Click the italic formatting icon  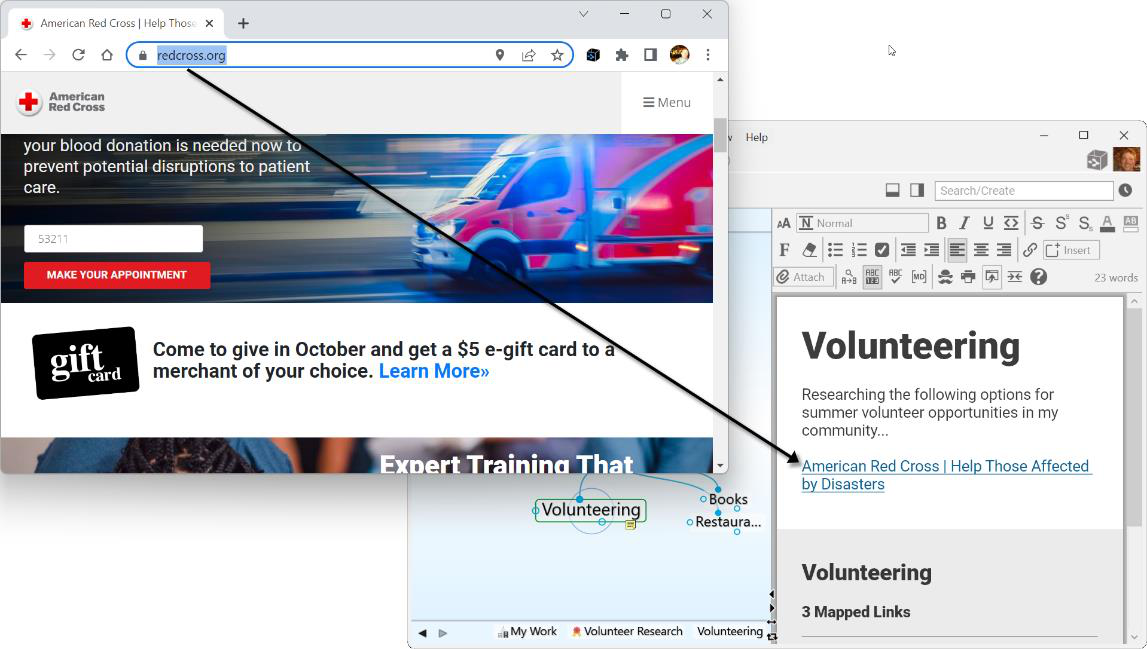[964, 223]
